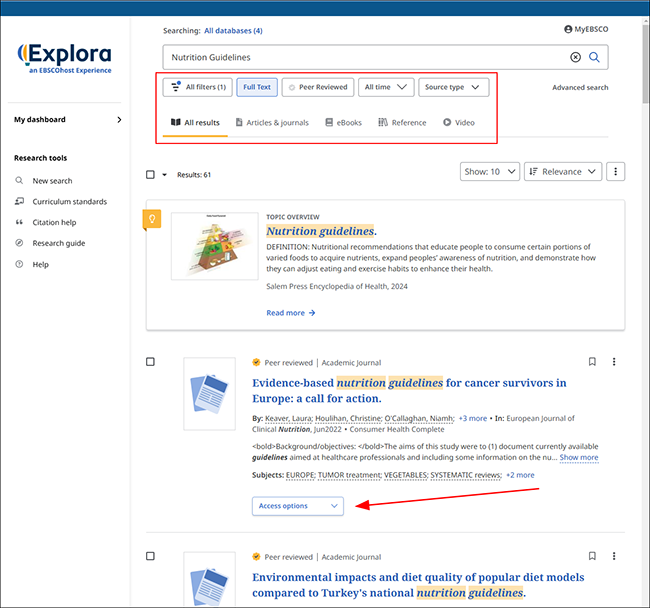Bookmark the cancer survivors article
The image size is (650, 608).
coord(592,362)
